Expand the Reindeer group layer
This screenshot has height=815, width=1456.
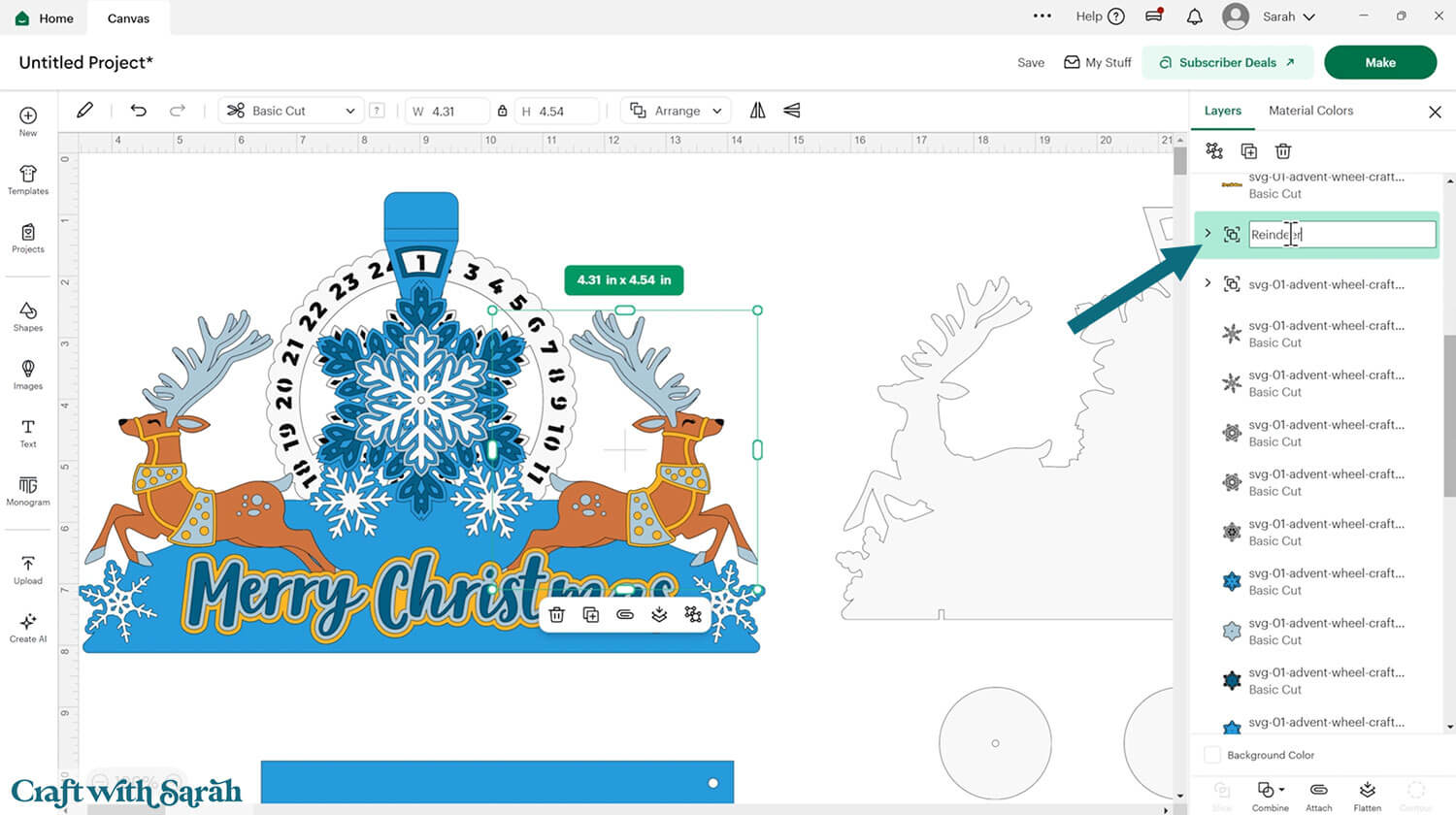click(x=1208, y=234)
